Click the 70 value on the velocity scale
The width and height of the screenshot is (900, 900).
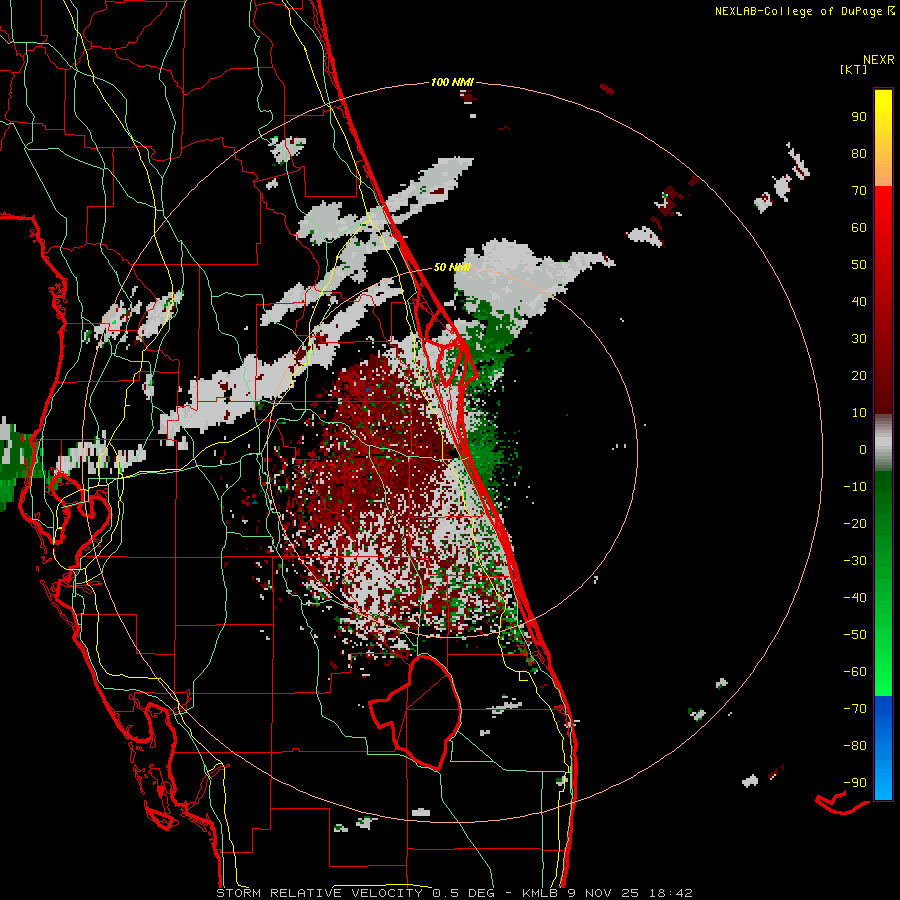[859, 191]
